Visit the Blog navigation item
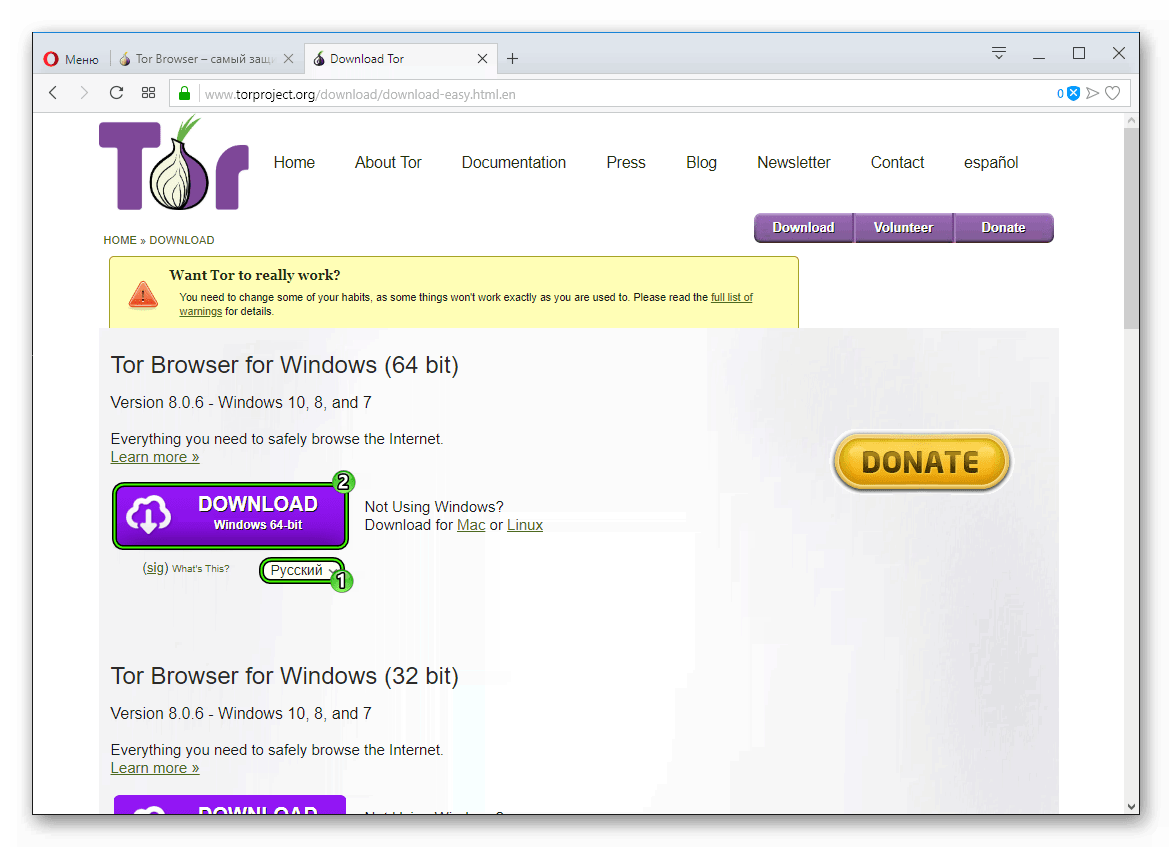The image size is (1172, 847). (701, 163)
